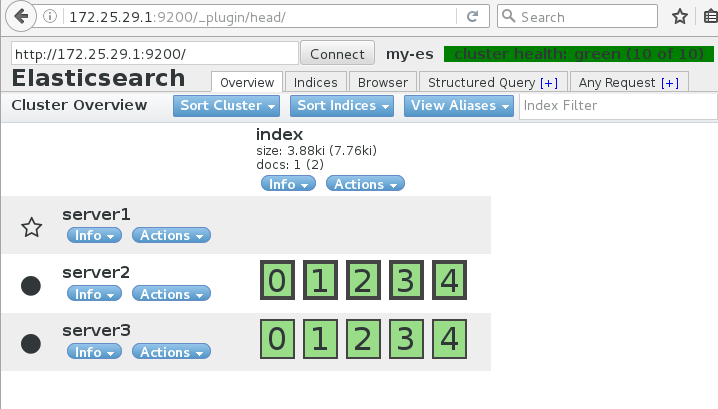Click the magnifier icon in search box
Screen dimensions: 718x409
508,16
